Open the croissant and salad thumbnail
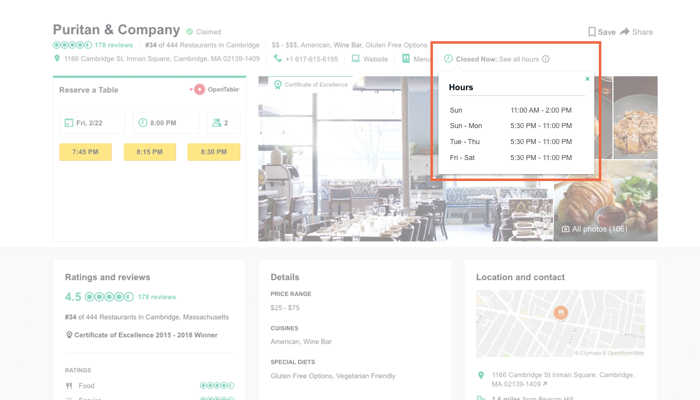This screenshot has width=700, height=400. pyautogui.click(x=605, y=201)
